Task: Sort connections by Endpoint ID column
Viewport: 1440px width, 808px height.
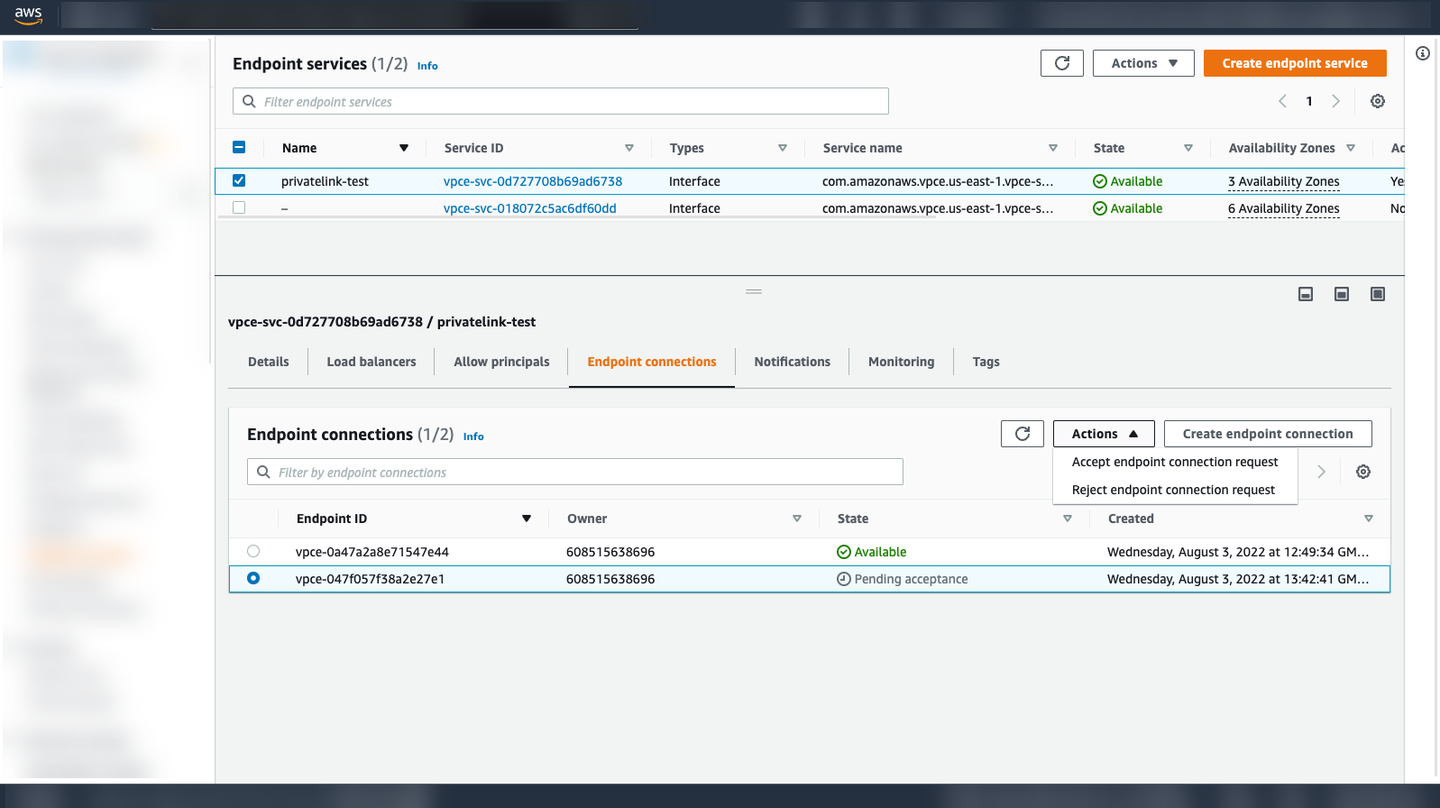Action: (x=526, y=518)
